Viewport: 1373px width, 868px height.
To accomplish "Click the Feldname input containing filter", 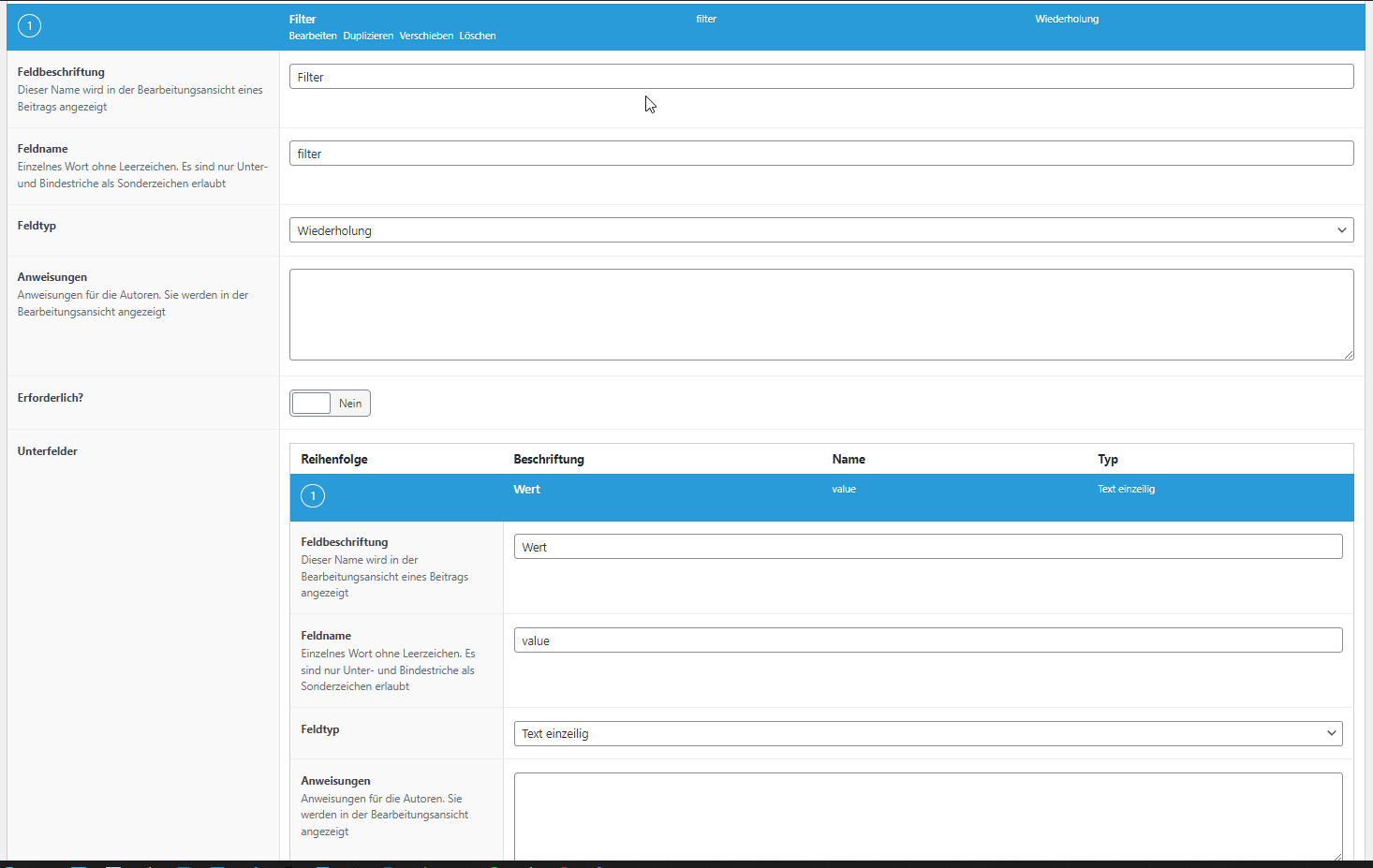I will click(820, 153).
